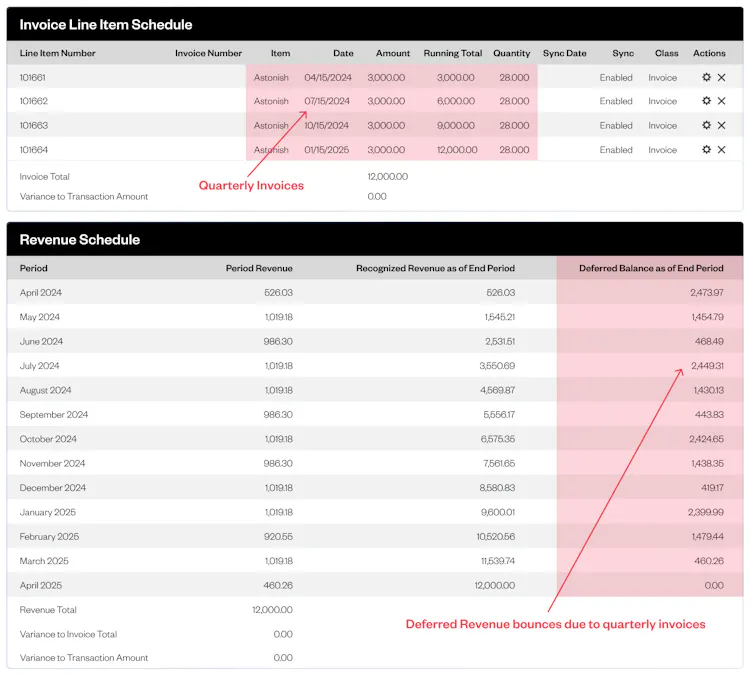Screen dimensions: 750x678
Task: Click the Line Item Number column header
Action: [x=57, y=53]
